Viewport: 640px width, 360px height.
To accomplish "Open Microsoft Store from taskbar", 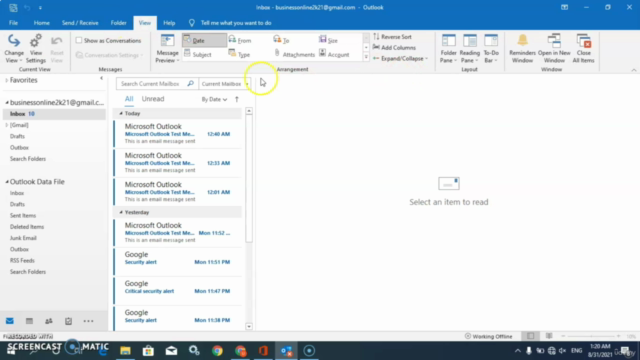I will tap(148, 351).
